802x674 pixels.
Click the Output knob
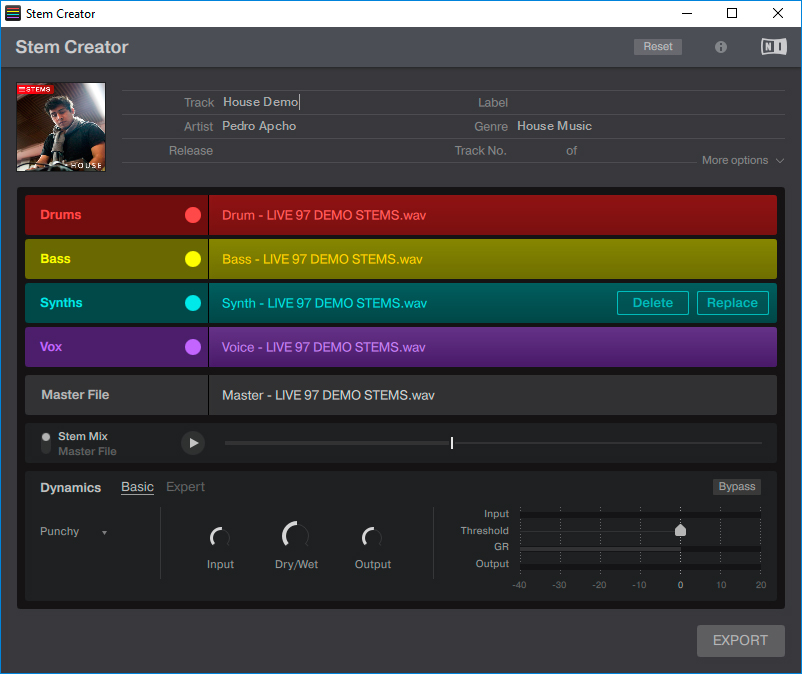click(372, 537)
